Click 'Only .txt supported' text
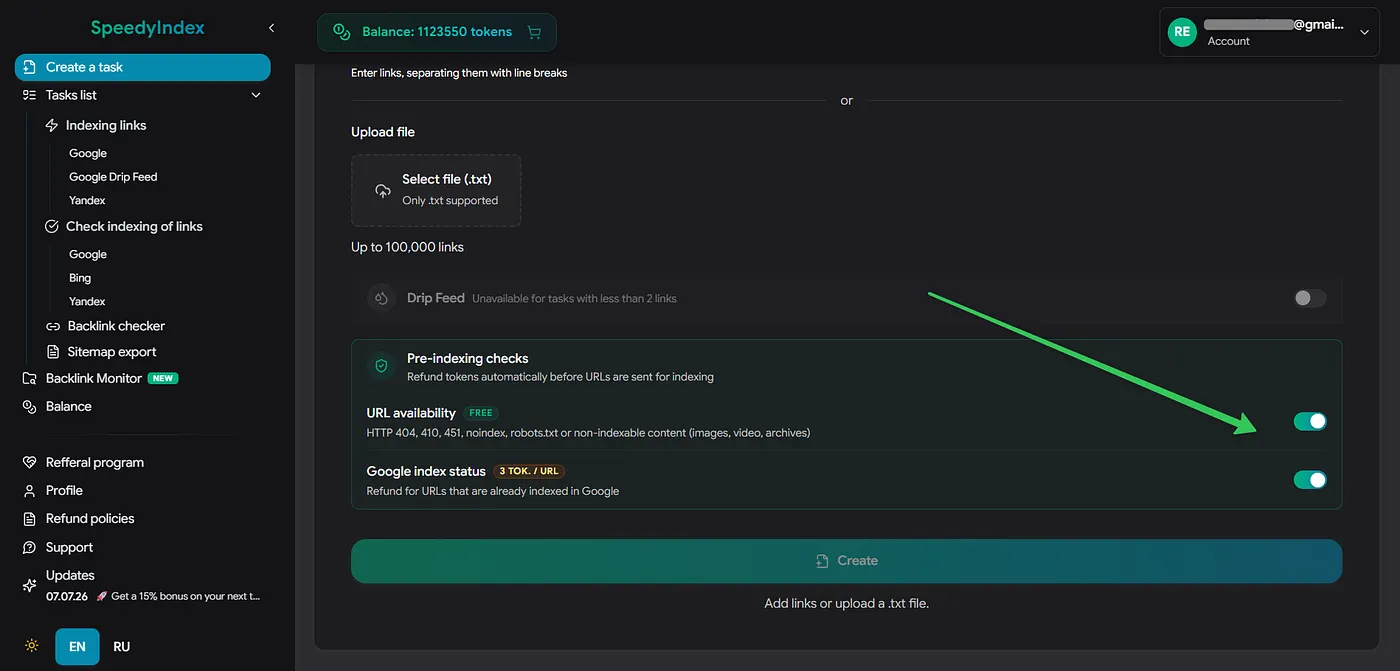 (450, 200)
